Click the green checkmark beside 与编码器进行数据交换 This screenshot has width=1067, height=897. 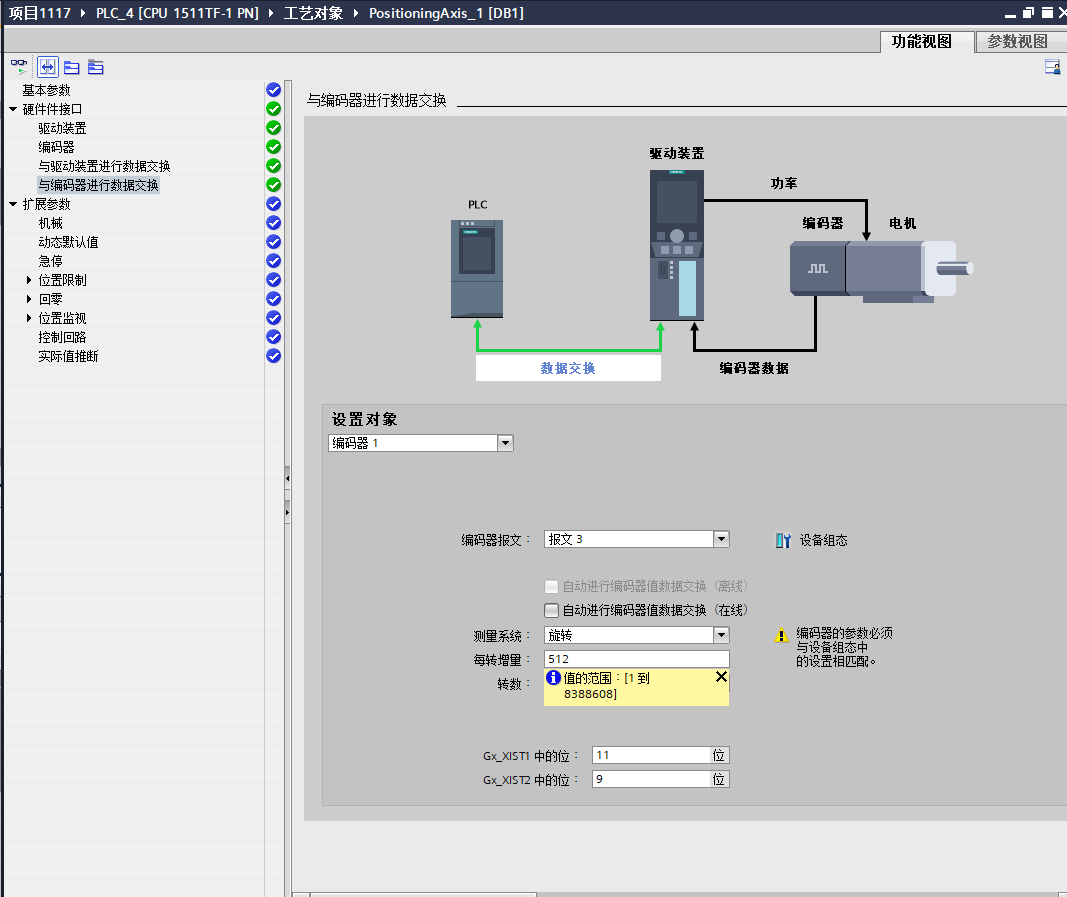(274, 184)
